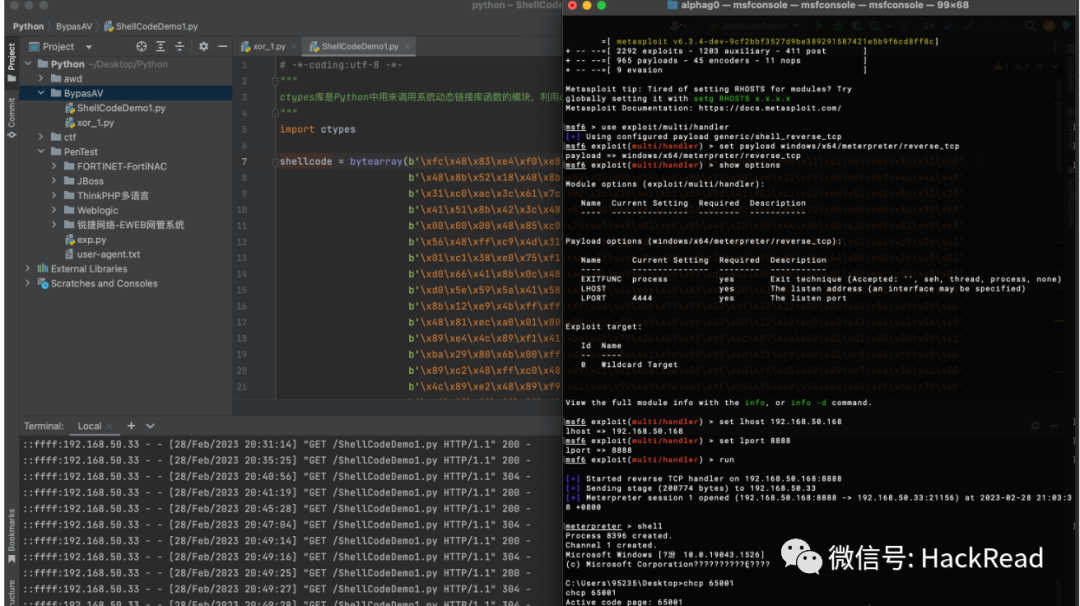Expand the JBoss folder
This screenshot has width=1080, height=606.
point(54,181)
